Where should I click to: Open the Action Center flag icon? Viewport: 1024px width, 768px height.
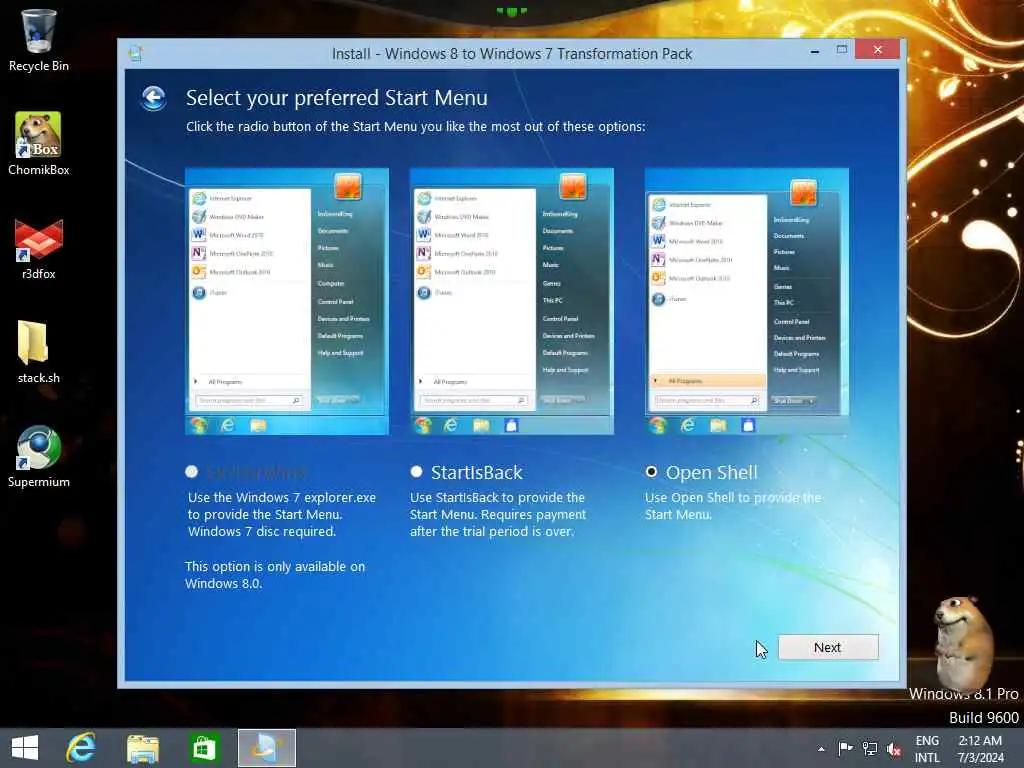(845, 749)
